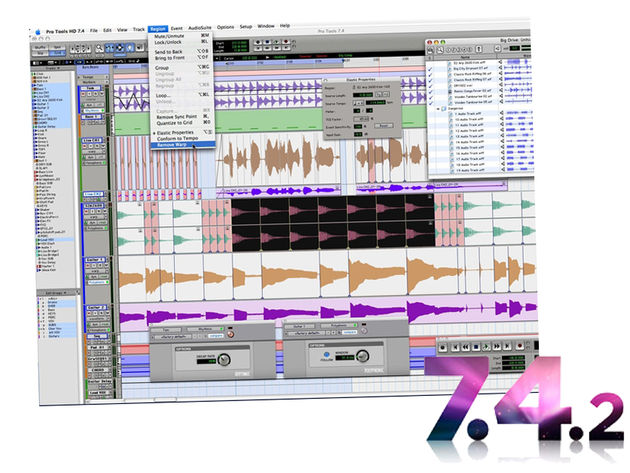Viewport: 630px width, 473px height.
Task: Click the TCE Factor field
Action: click(x=361, y=119)
